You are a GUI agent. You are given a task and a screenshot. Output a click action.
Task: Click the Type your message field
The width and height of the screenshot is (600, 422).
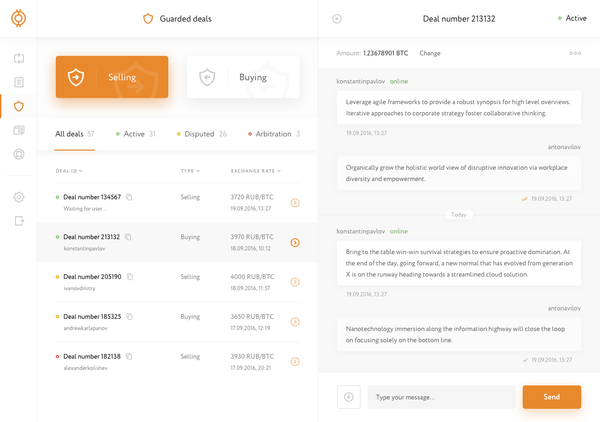[x=442, y=397]
